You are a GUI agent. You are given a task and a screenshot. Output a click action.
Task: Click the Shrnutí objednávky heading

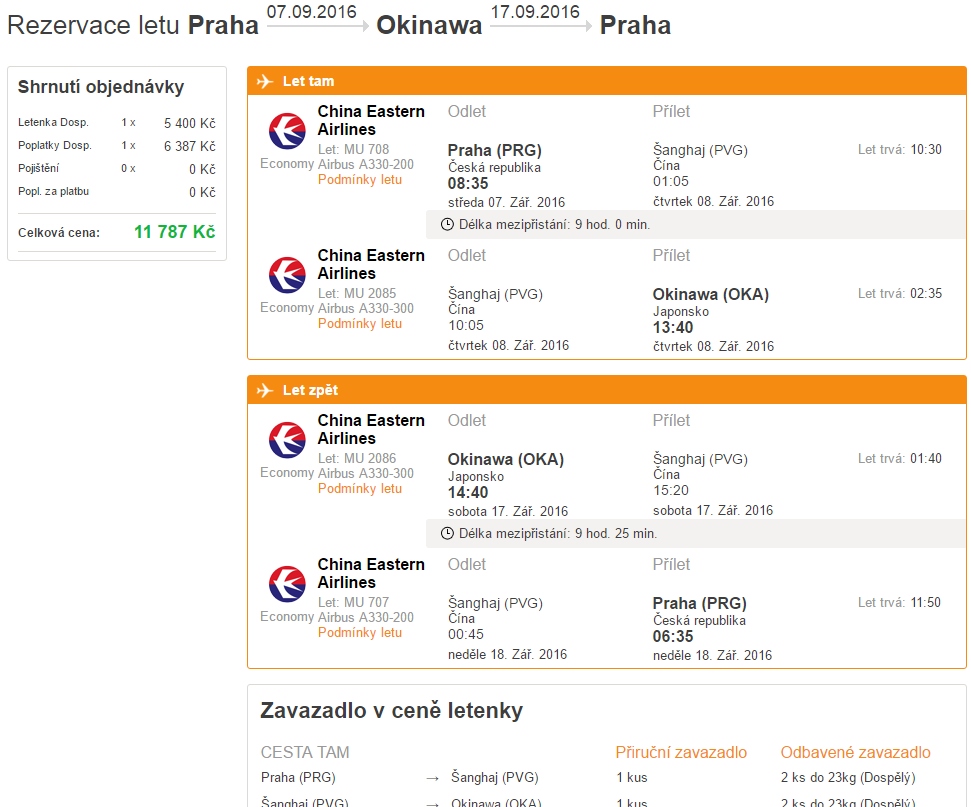[x=101, y=87]
